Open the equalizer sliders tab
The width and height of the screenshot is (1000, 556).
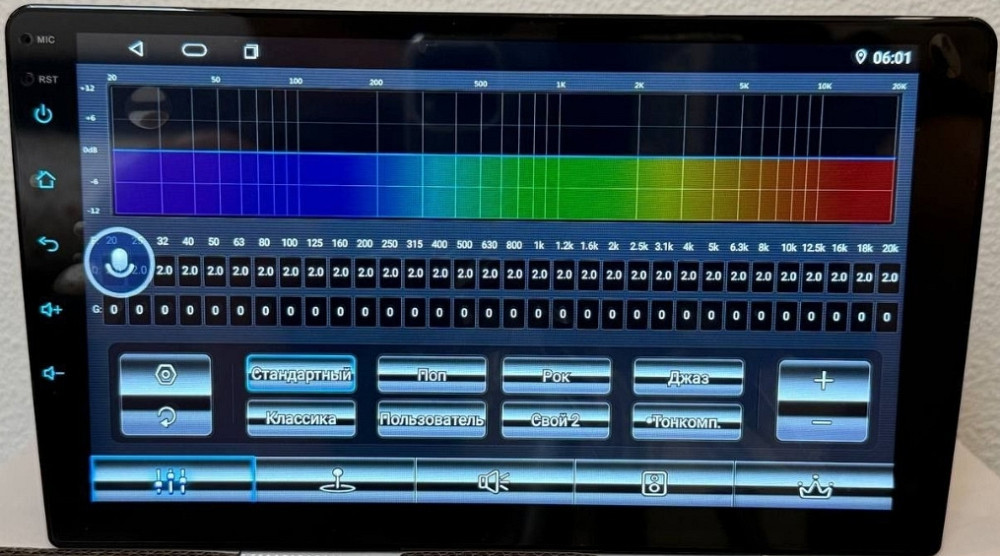tap(172, 479)
